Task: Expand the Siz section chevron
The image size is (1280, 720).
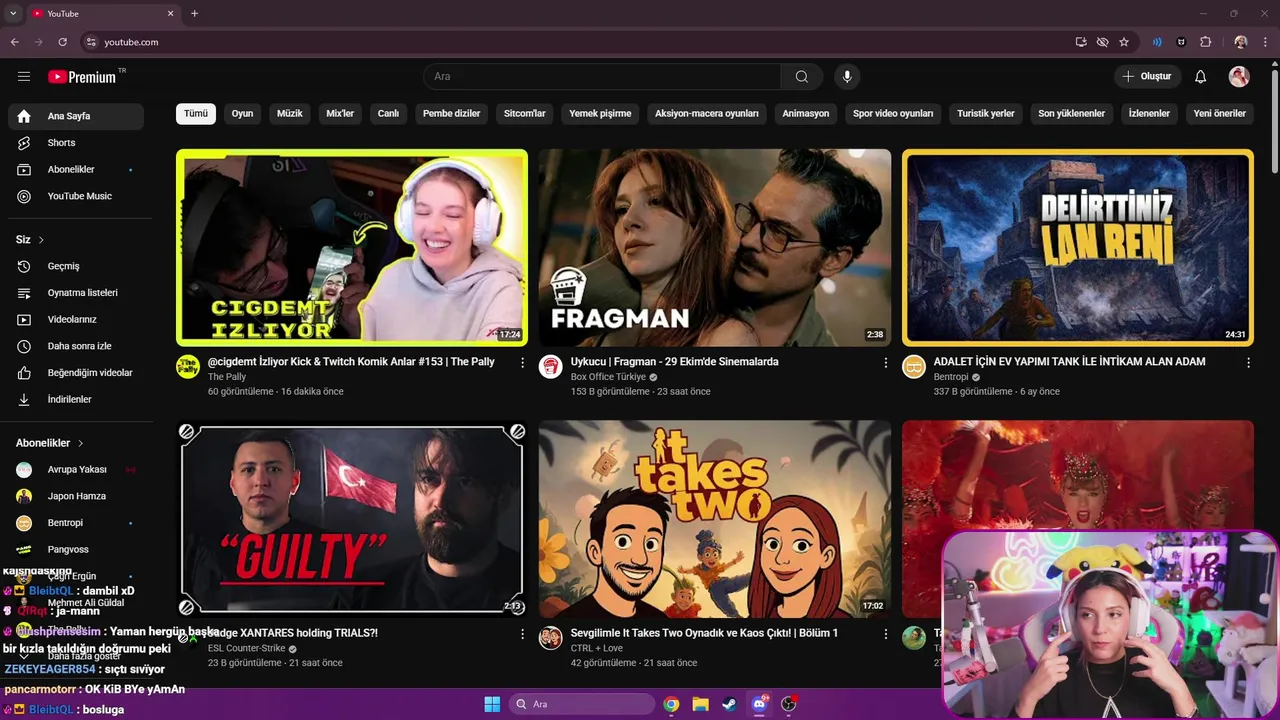Action: pos(41,240)
